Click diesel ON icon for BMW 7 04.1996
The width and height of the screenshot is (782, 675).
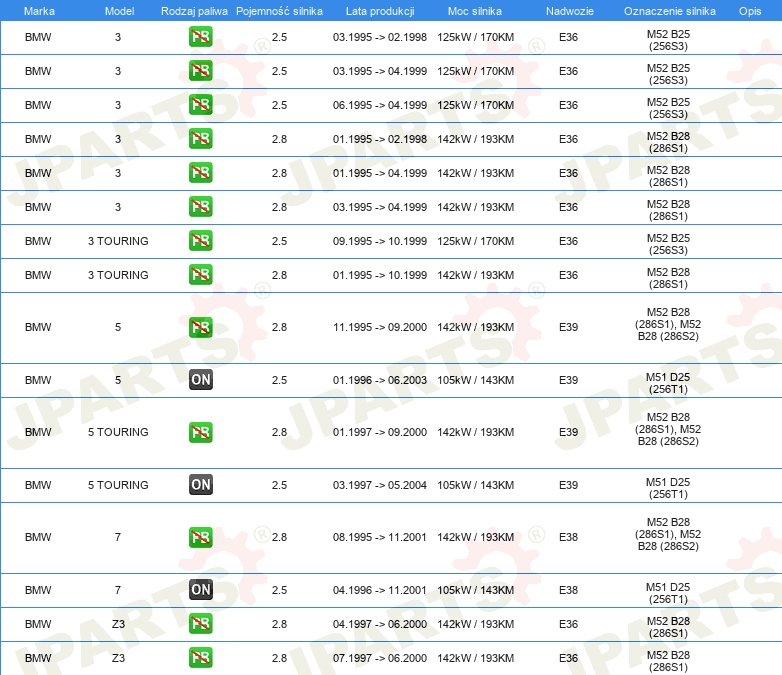200,590
